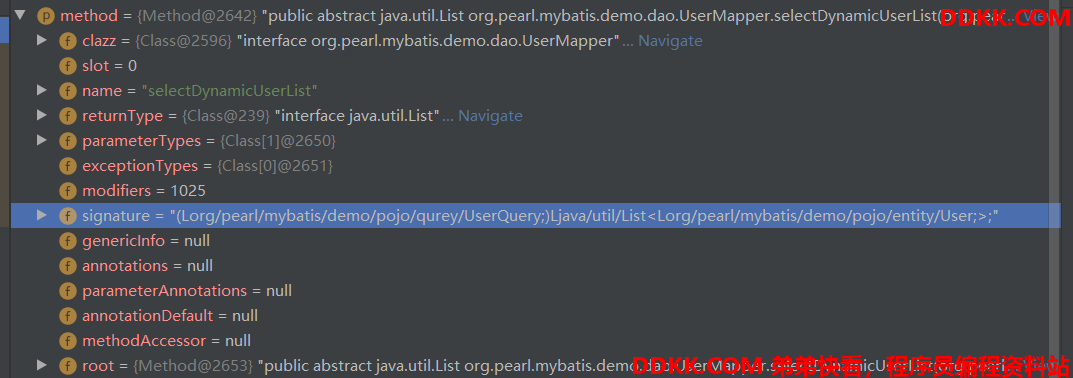Select the "selectDynamicUserList" name value
Image resolution: width=1073 pixels, height=378 pixels.
click(x=230, y=90)
